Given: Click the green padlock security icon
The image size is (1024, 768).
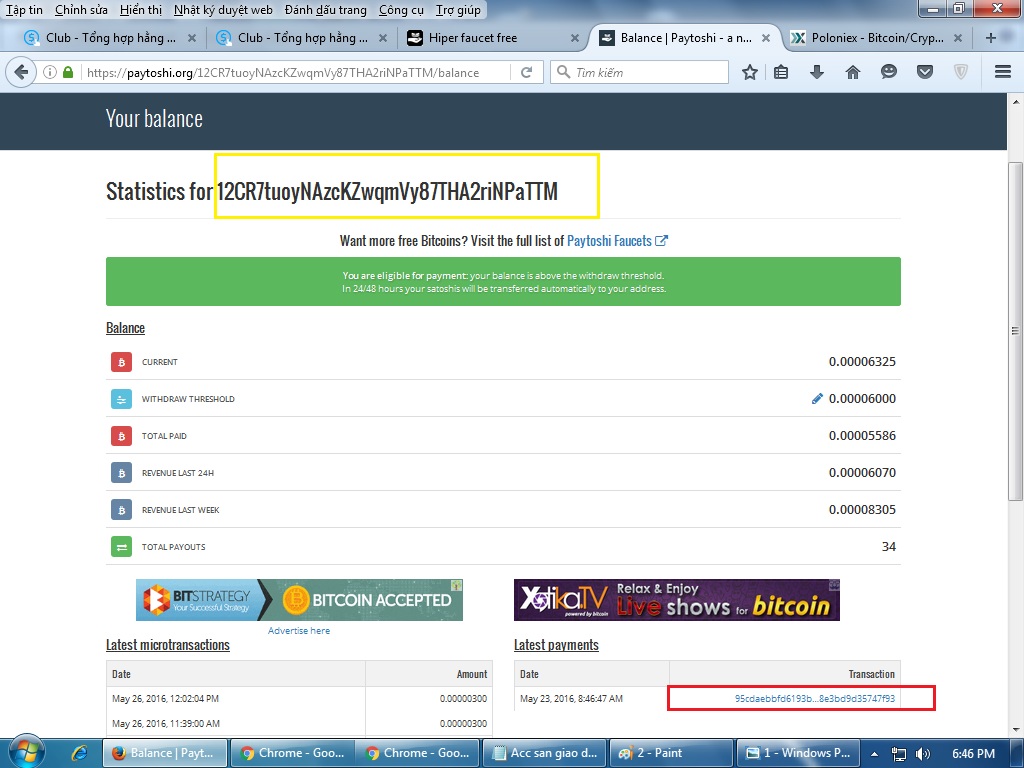Looking at the screenshot, I should 68,72.
